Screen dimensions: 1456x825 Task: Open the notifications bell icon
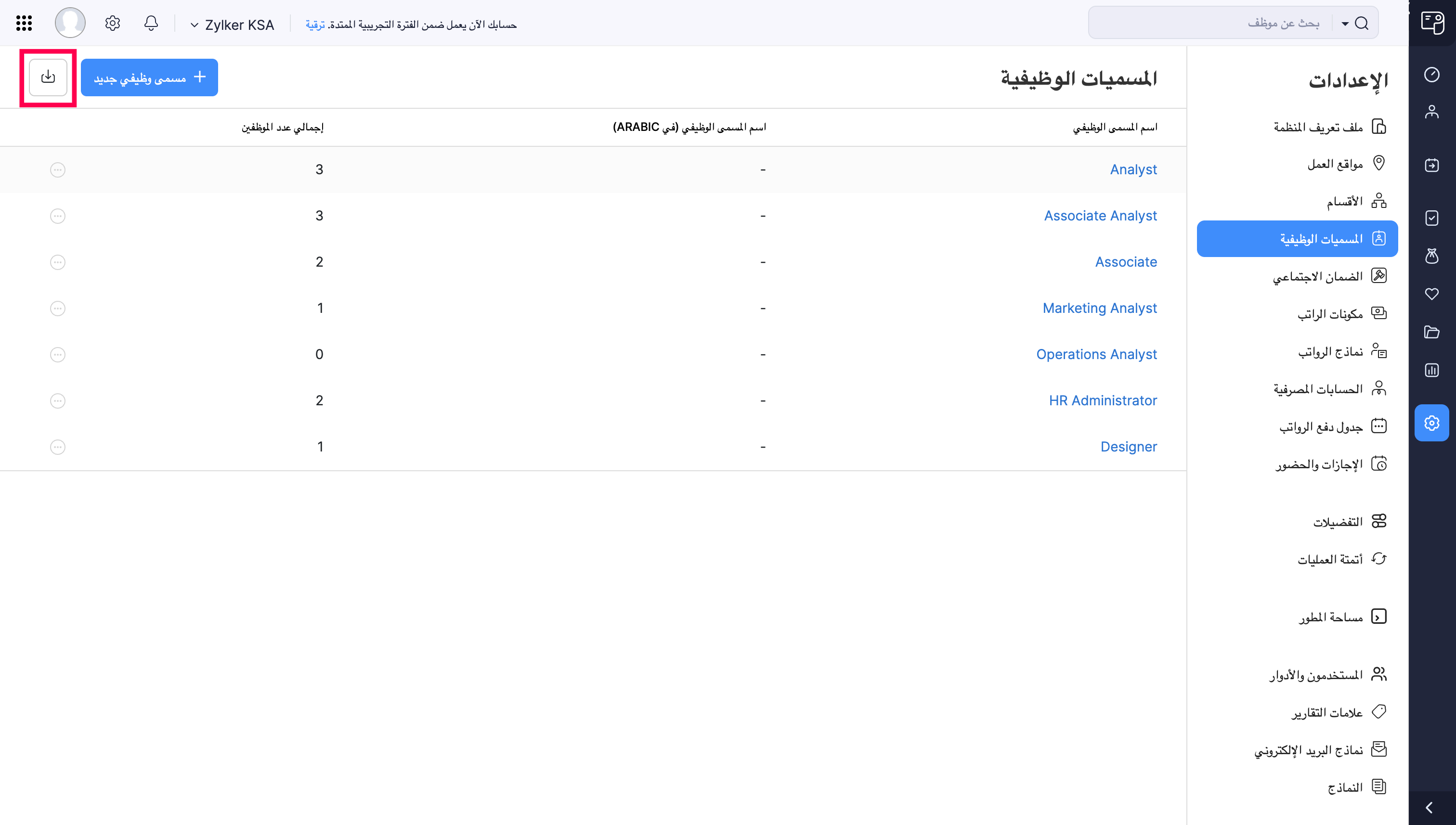(151, 23)
